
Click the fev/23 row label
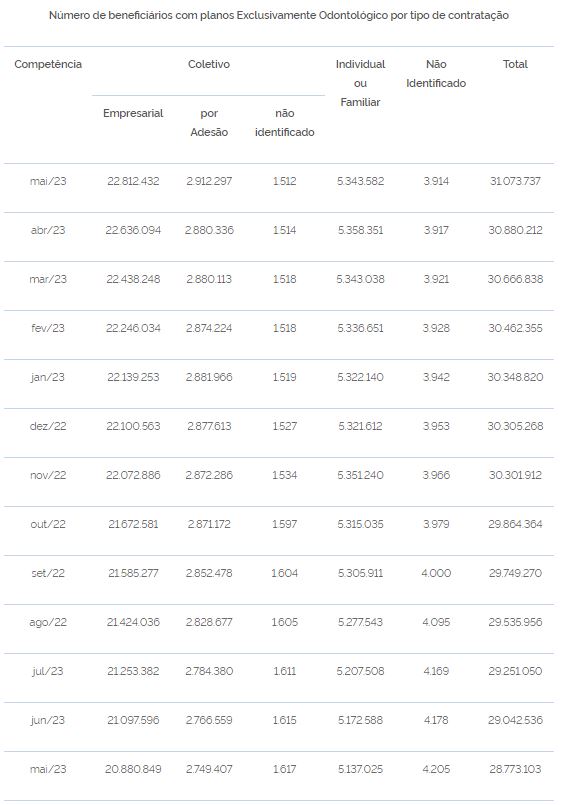click(x=48, y=328)
